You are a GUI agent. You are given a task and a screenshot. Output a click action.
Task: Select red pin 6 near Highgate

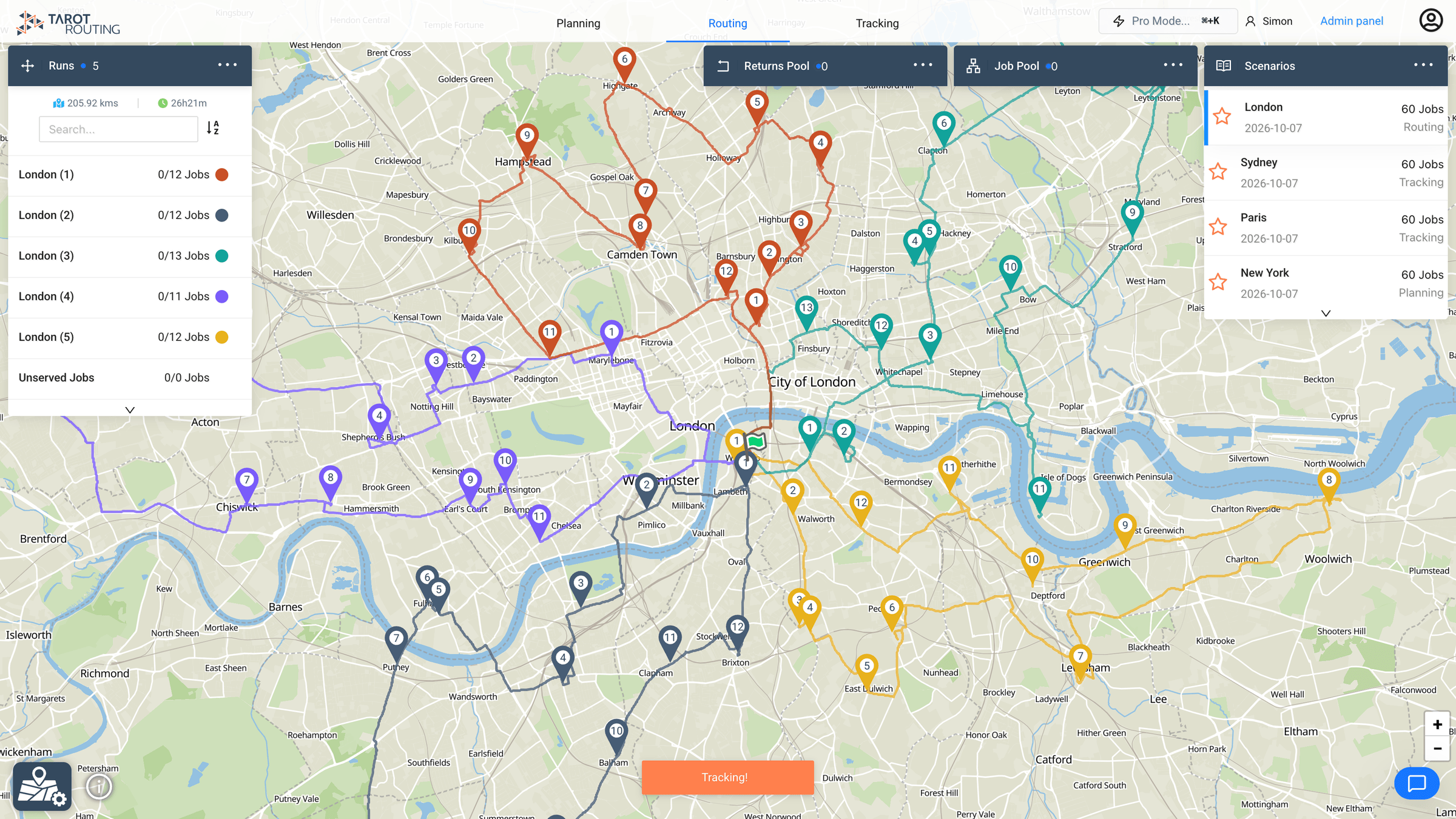(x=624, y=64)
